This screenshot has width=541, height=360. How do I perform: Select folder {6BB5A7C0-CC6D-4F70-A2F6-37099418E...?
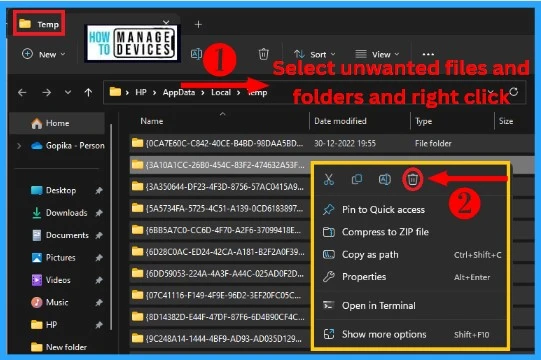[220, 230]
